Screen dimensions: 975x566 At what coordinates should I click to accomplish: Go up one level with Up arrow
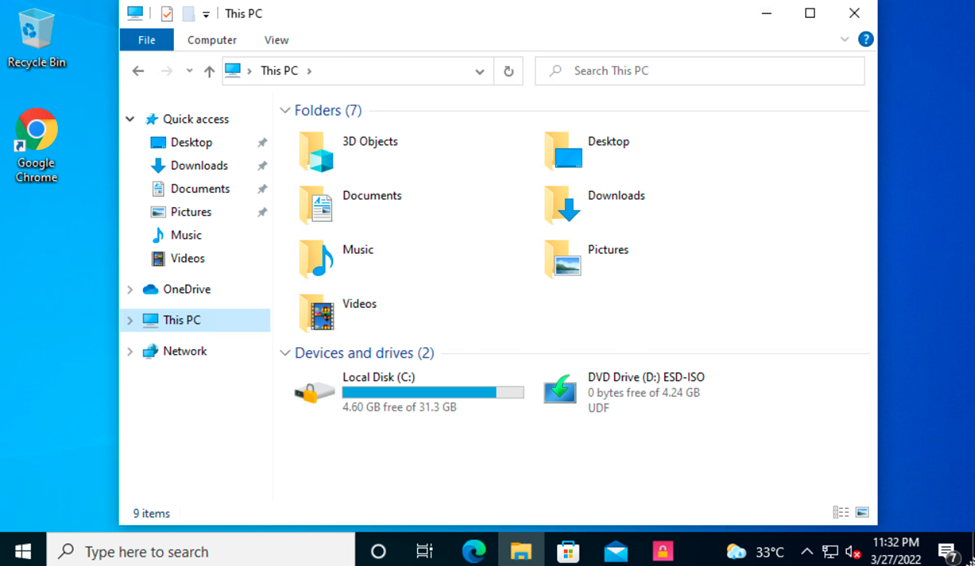click(210, 71)
